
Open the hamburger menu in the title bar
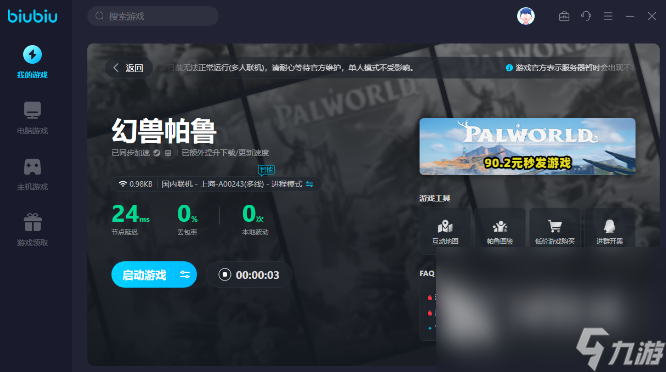pyautogui.click(x=608, y=16)
